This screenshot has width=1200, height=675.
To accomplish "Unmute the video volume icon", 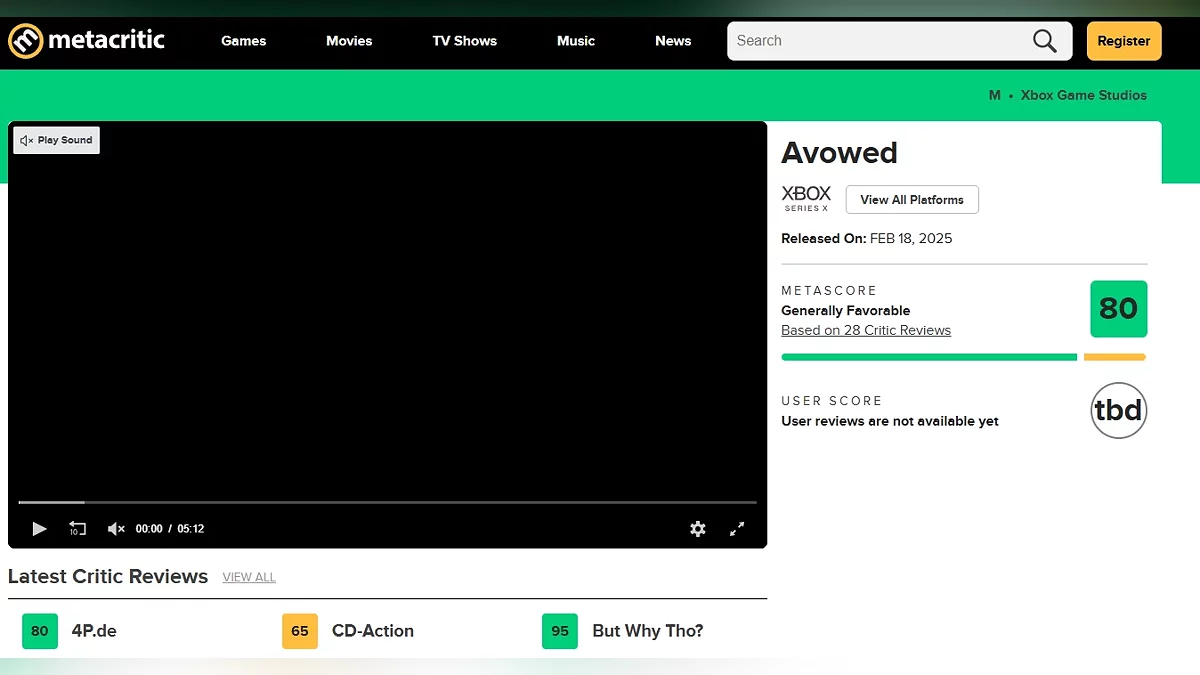I will [x=116, y=528].
